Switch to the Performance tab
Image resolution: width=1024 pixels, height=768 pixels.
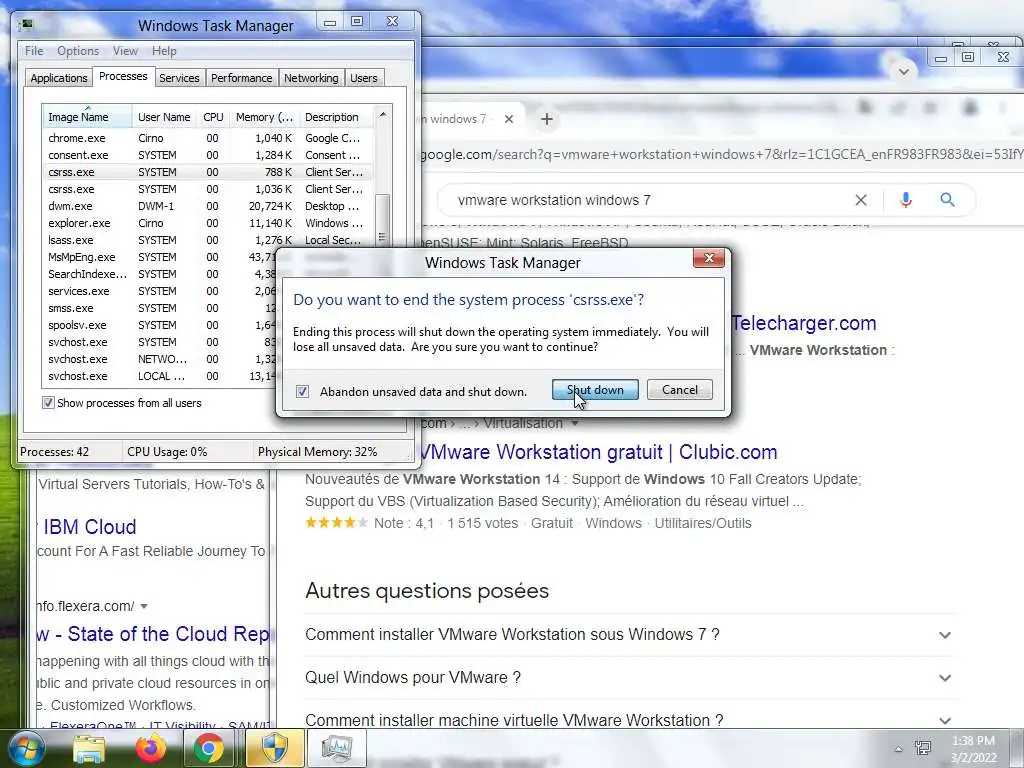(241, 78)
